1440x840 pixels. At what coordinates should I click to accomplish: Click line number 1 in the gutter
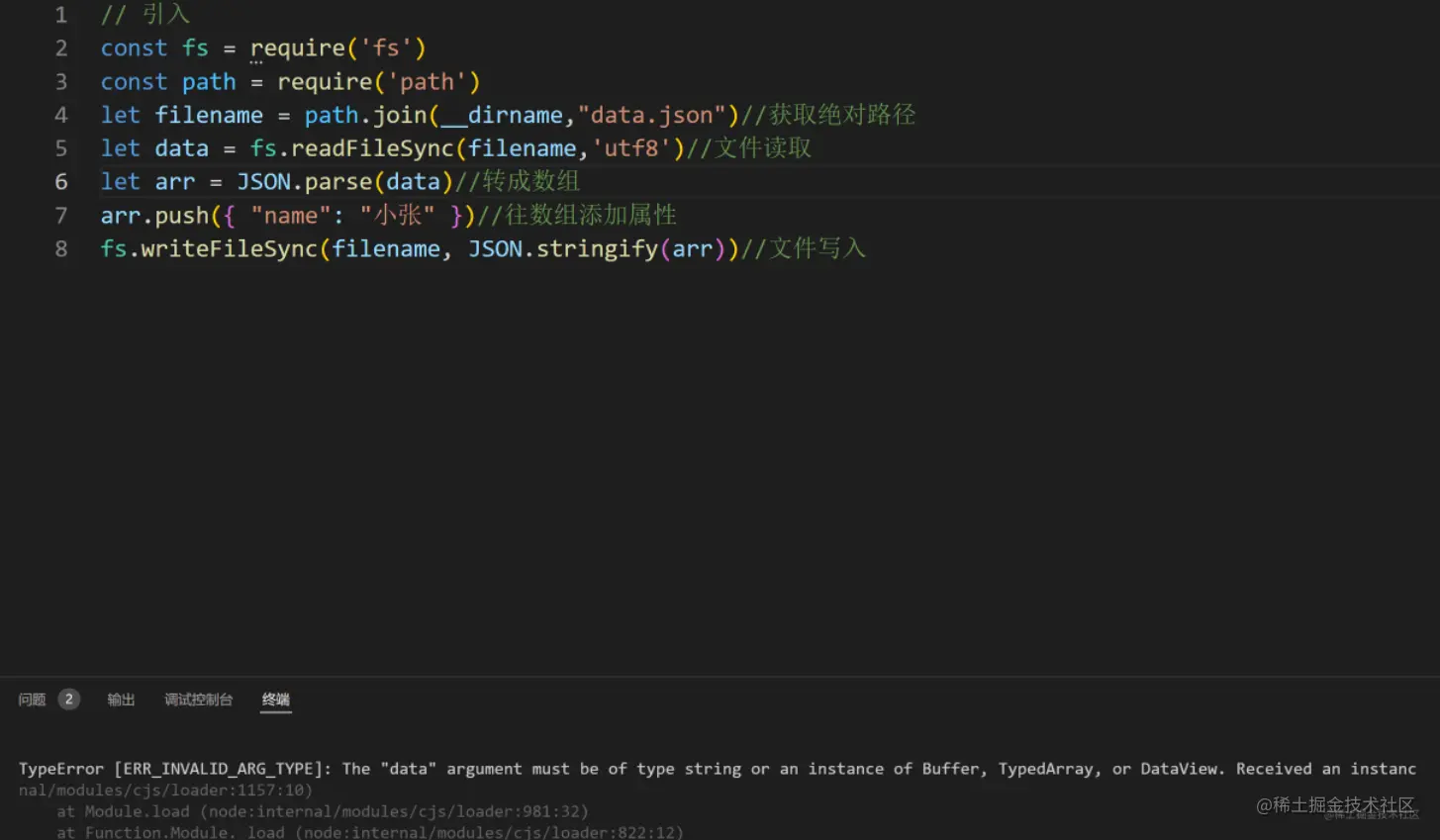[61, 15]
